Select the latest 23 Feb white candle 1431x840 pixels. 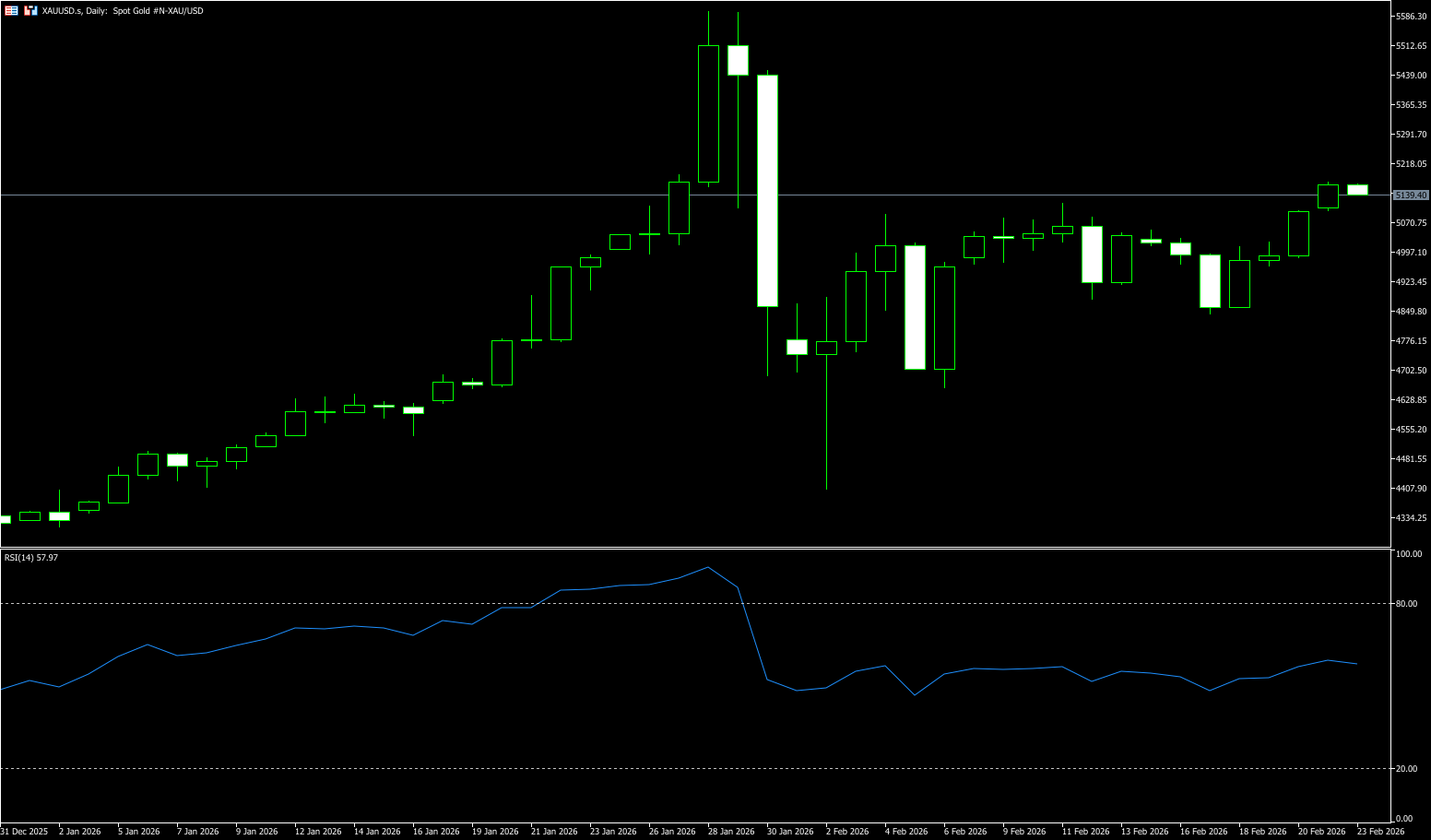[x=1357, y=190]
